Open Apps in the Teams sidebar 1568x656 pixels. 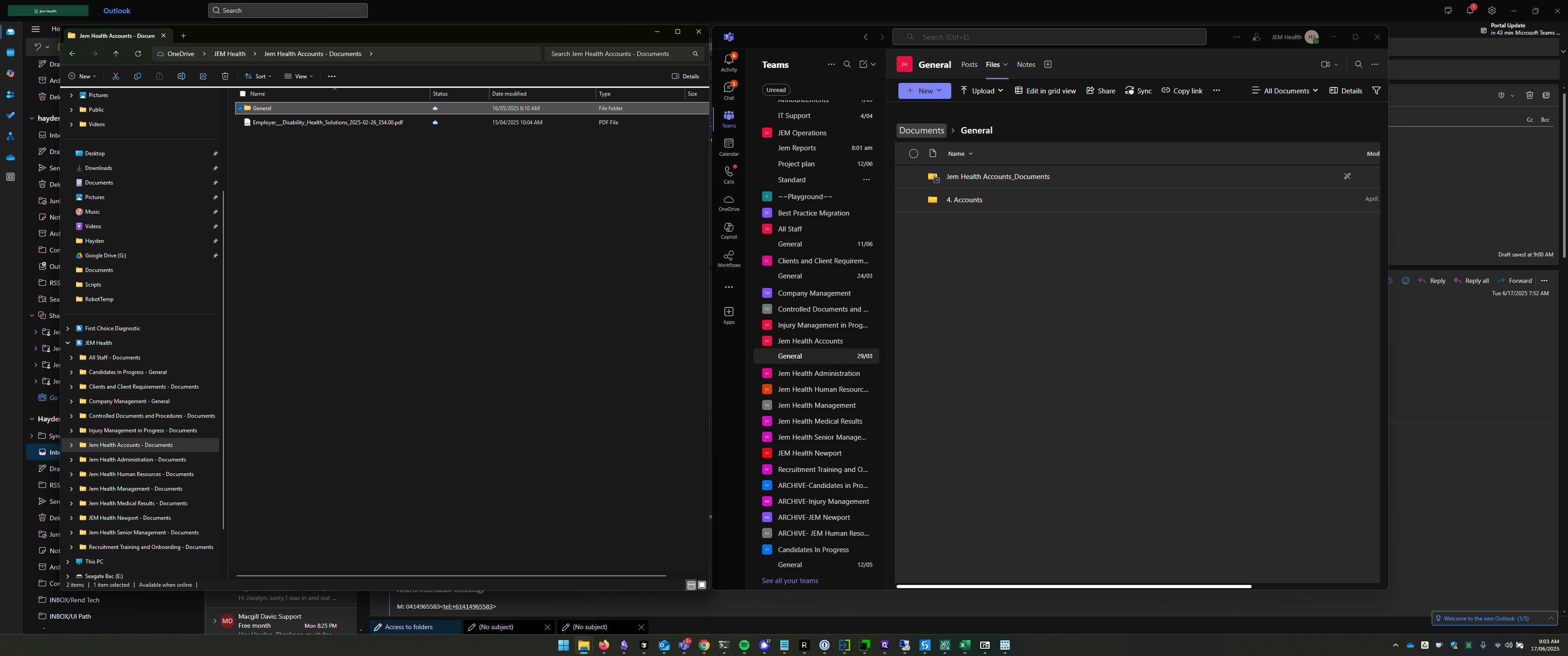(x=728, y=316)
